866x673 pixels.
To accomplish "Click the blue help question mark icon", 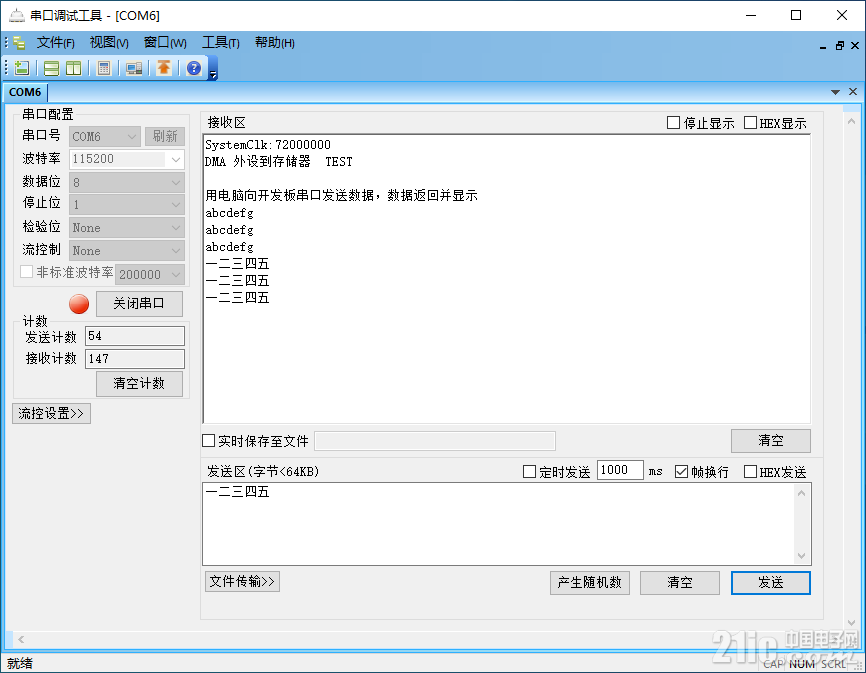I will [194, 68].
